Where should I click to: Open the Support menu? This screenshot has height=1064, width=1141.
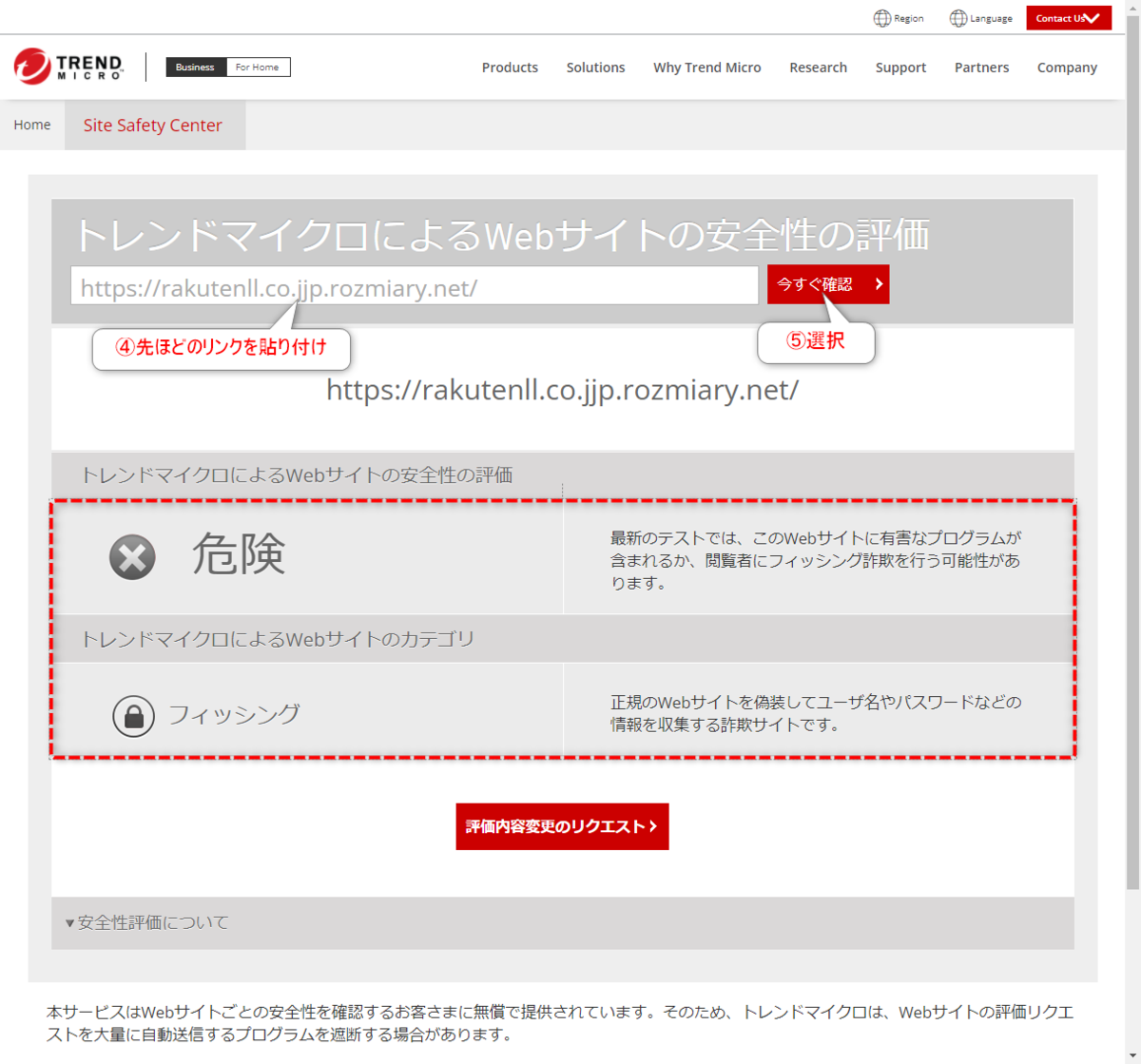[x=900, y=68]
